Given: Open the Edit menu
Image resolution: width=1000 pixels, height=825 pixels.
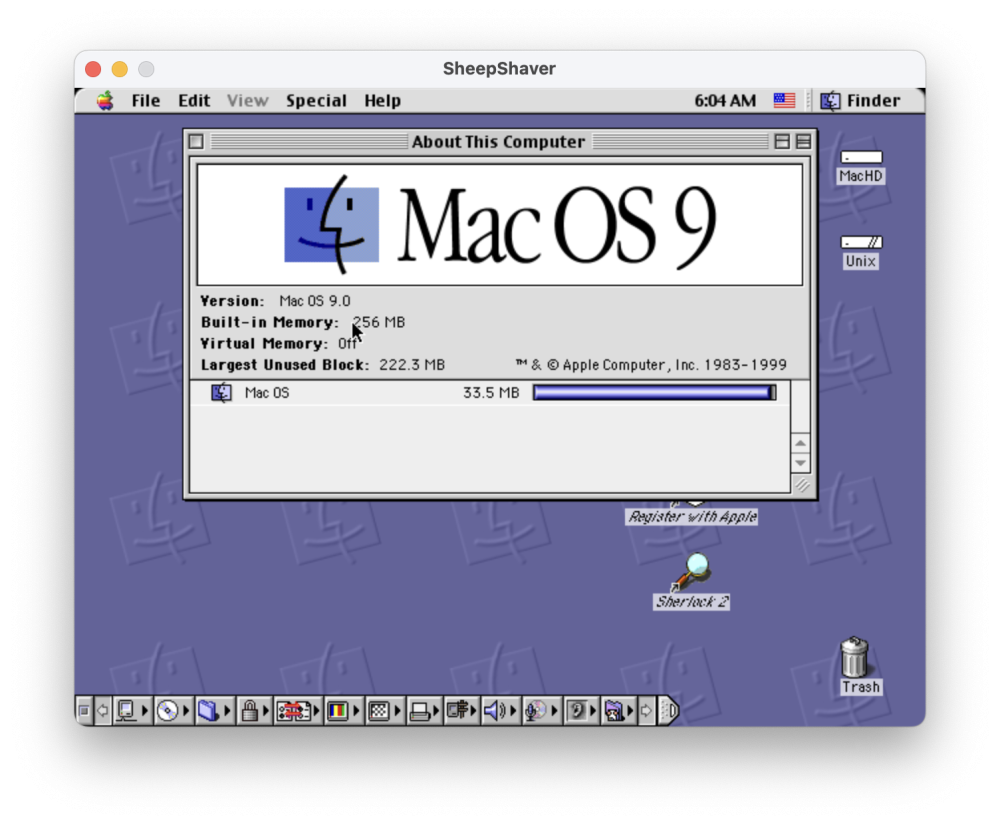Looking at the screenshot, I should (x=194, y=101).
